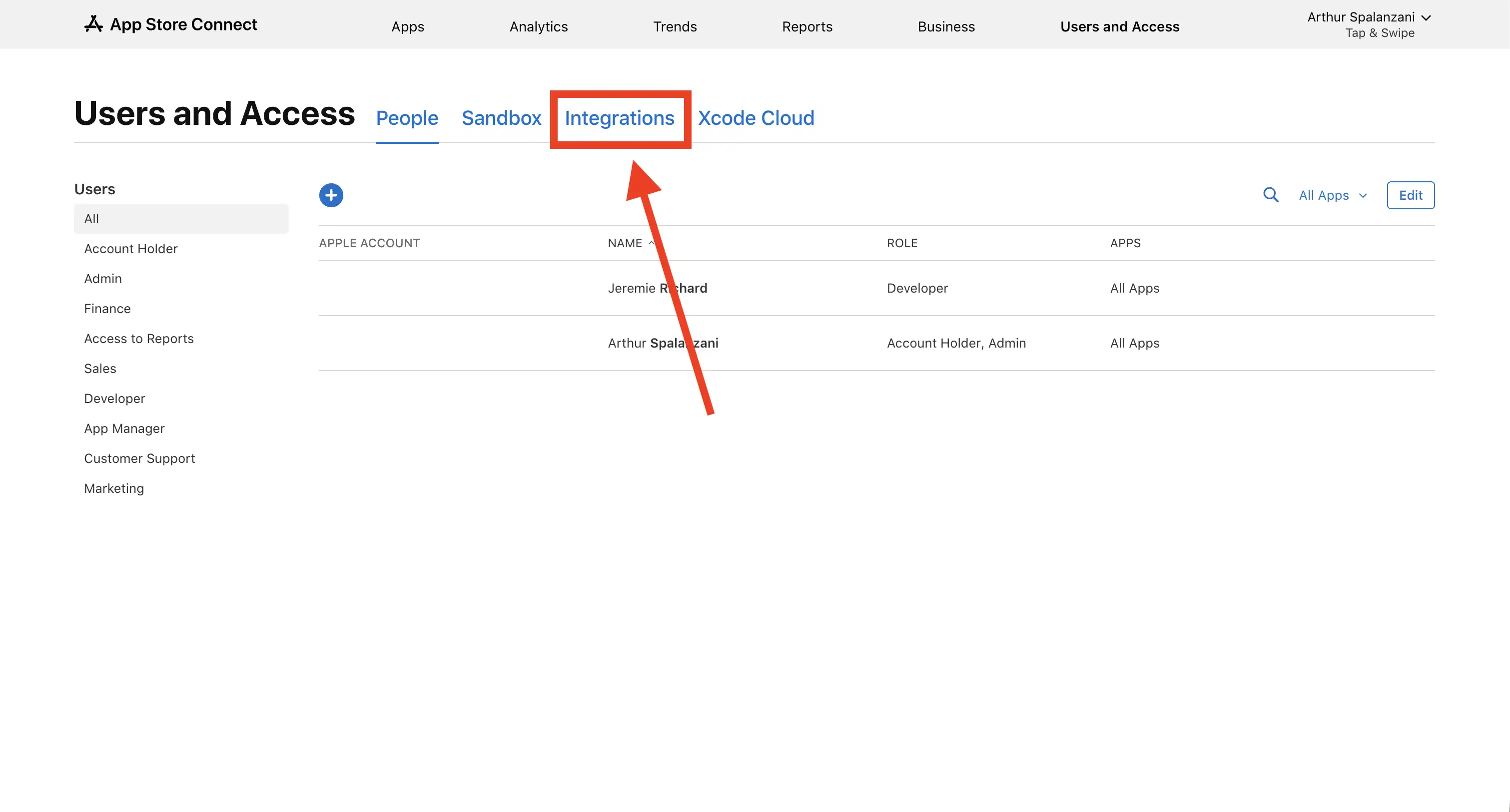Open Business in the top navigation
The image size is (1510, 812).
pyautogui.click(x=946, y=26)
